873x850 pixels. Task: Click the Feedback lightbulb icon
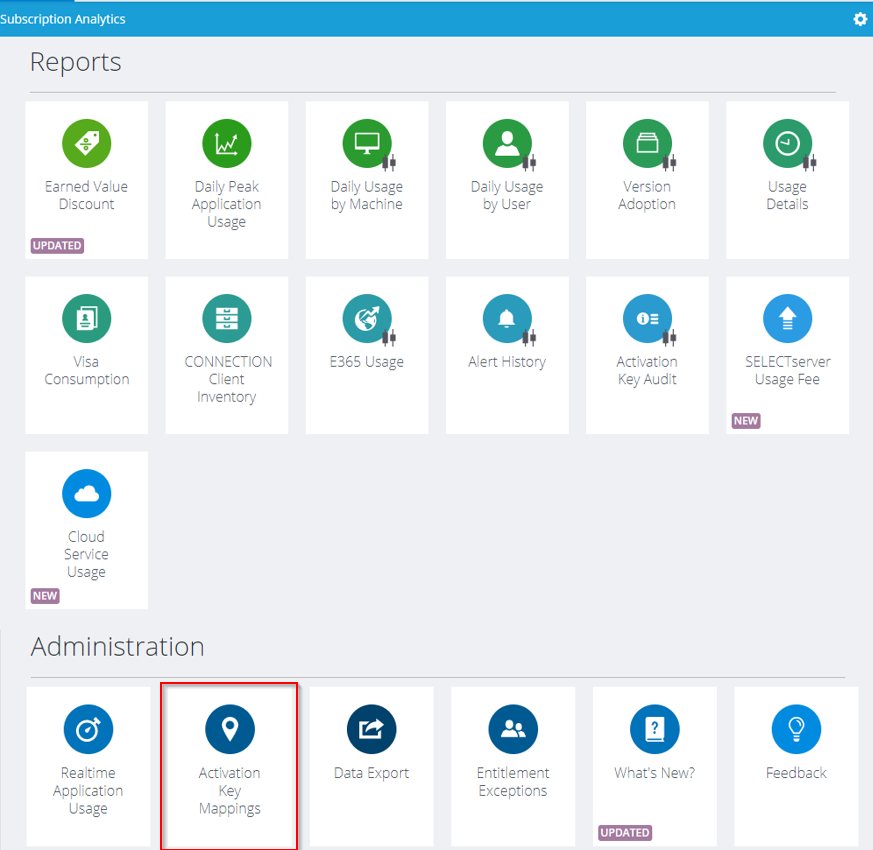796,729
